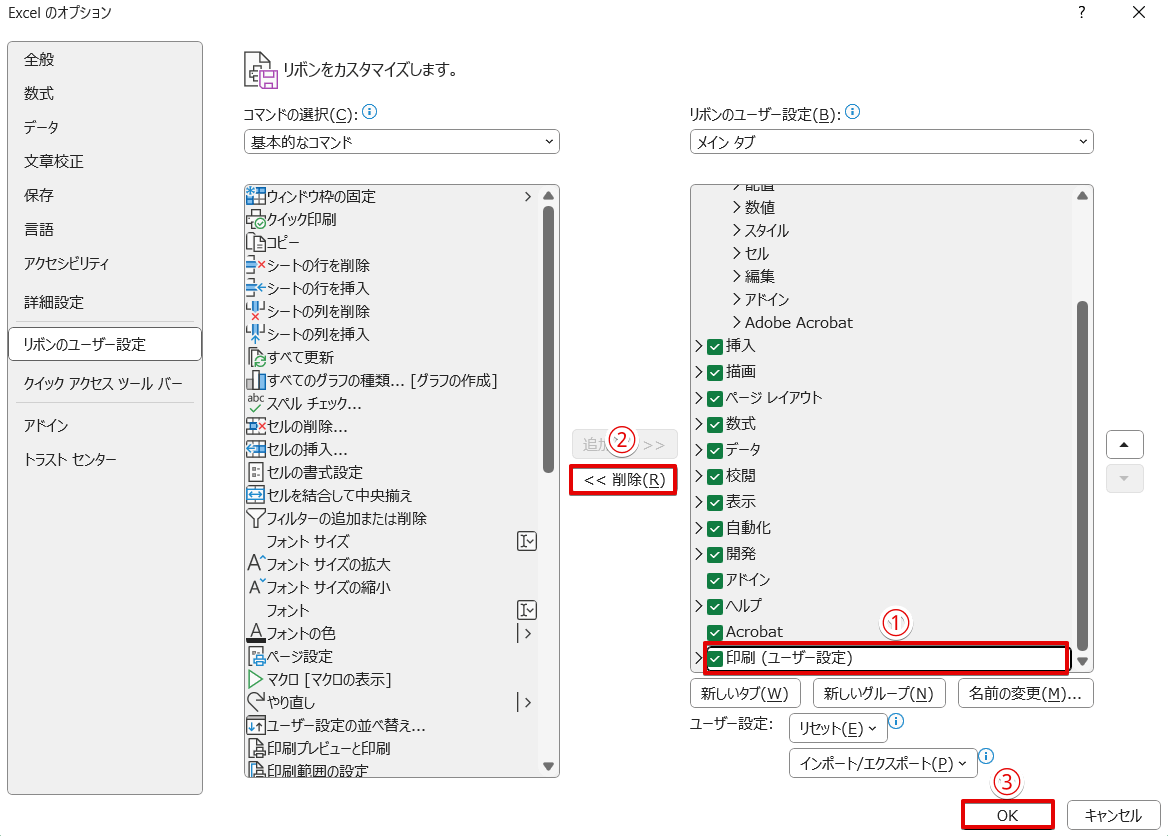Viewport: 1168px width, 836px height.
Task: Click the フォントの色 font color icon
Action: coord(252,633)
